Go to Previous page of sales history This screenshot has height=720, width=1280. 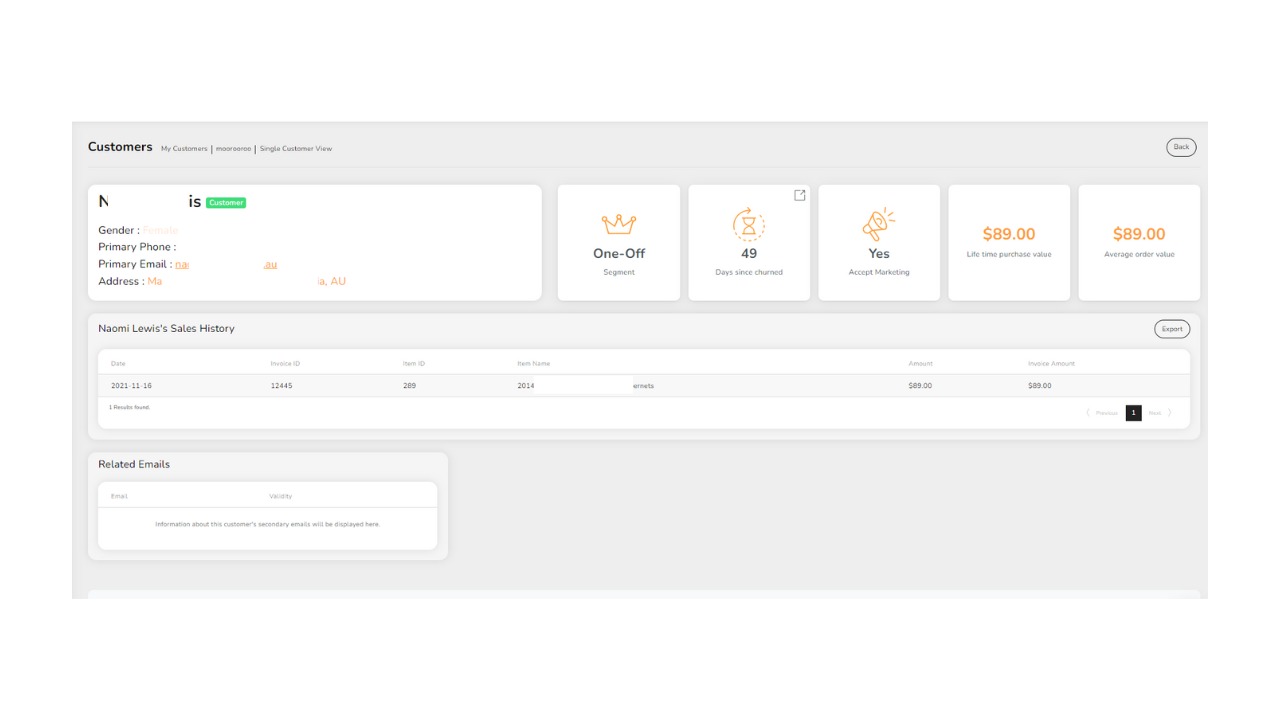(1103, 413)
